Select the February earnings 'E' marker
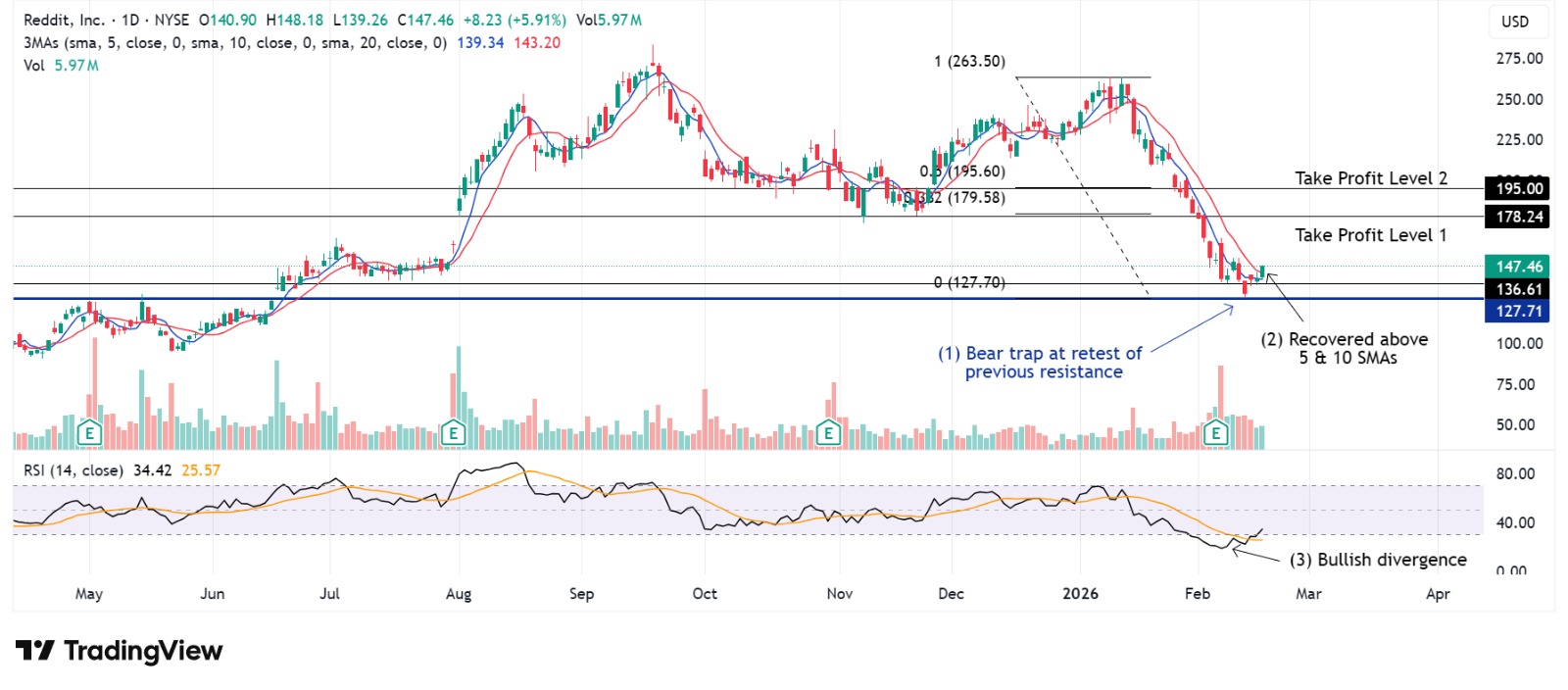The image size is (1568, 690). pos(1216,432)
